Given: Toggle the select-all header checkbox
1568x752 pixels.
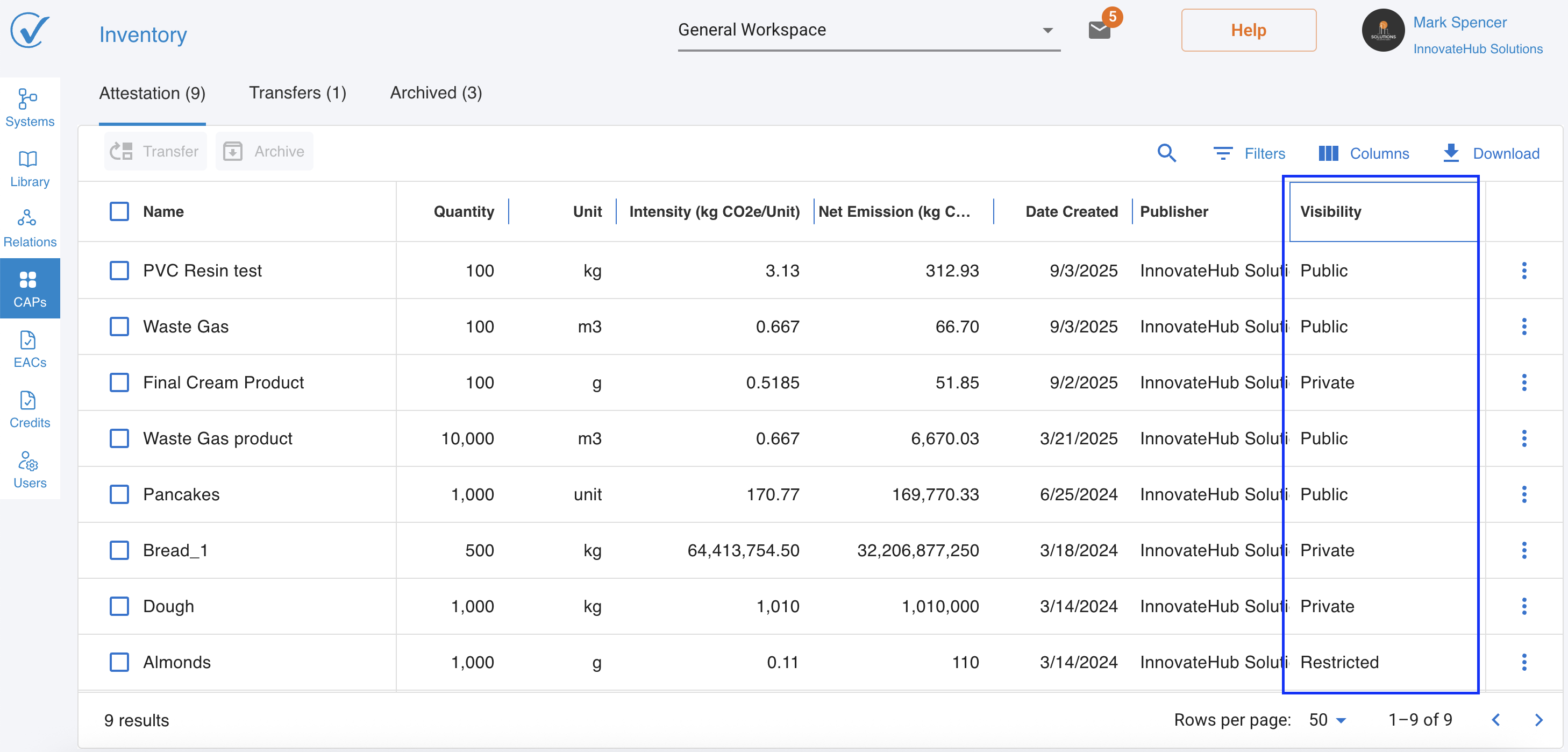Looking at the screenshot, I should coord(119,211).
